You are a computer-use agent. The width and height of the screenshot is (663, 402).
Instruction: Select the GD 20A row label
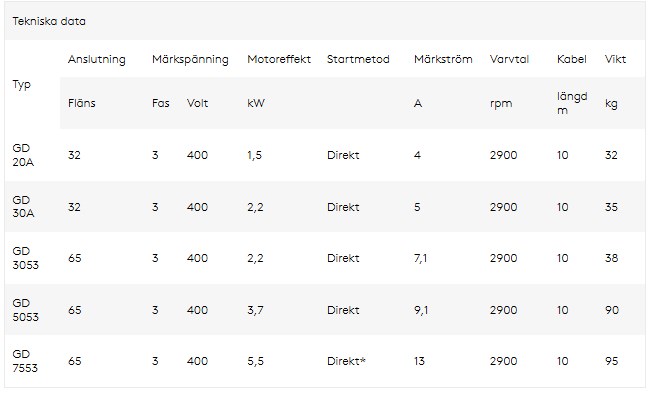23,155
